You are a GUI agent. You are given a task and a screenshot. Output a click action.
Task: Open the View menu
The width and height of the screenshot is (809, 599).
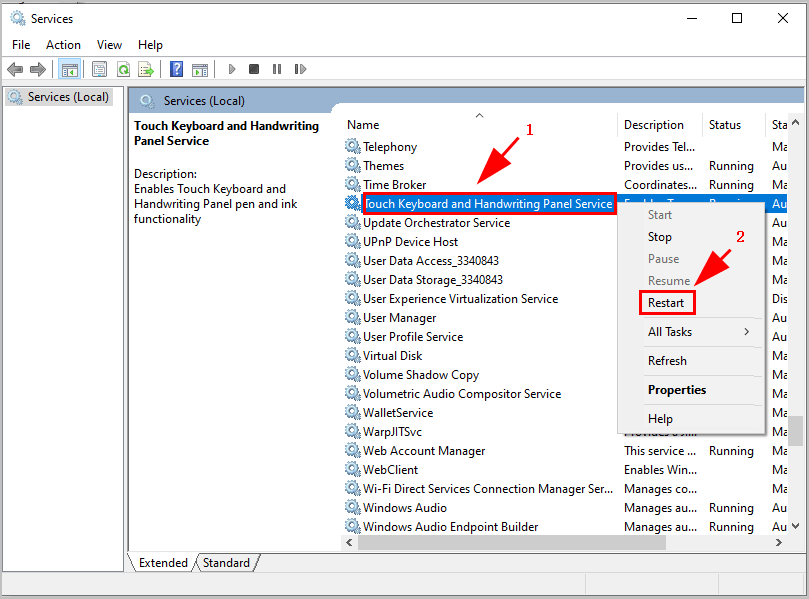tap(109, 45)
